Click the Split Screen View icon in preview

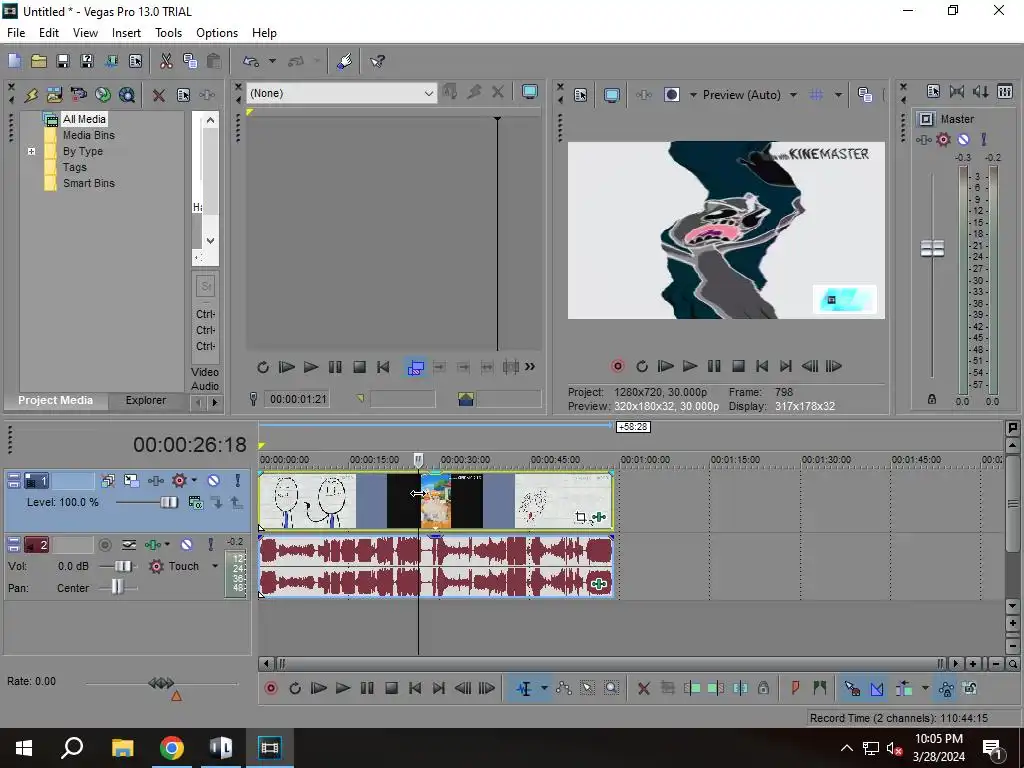click(672, 95)
